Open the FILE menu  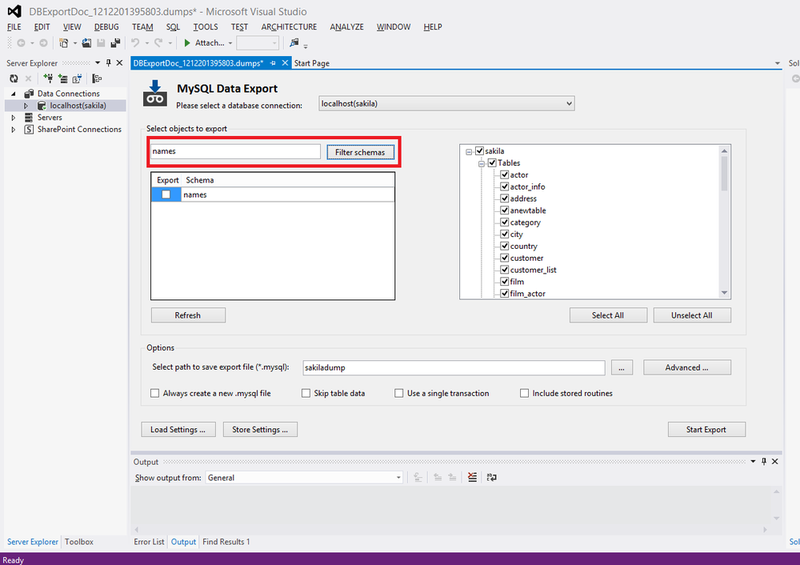click(x=14, y=27)
